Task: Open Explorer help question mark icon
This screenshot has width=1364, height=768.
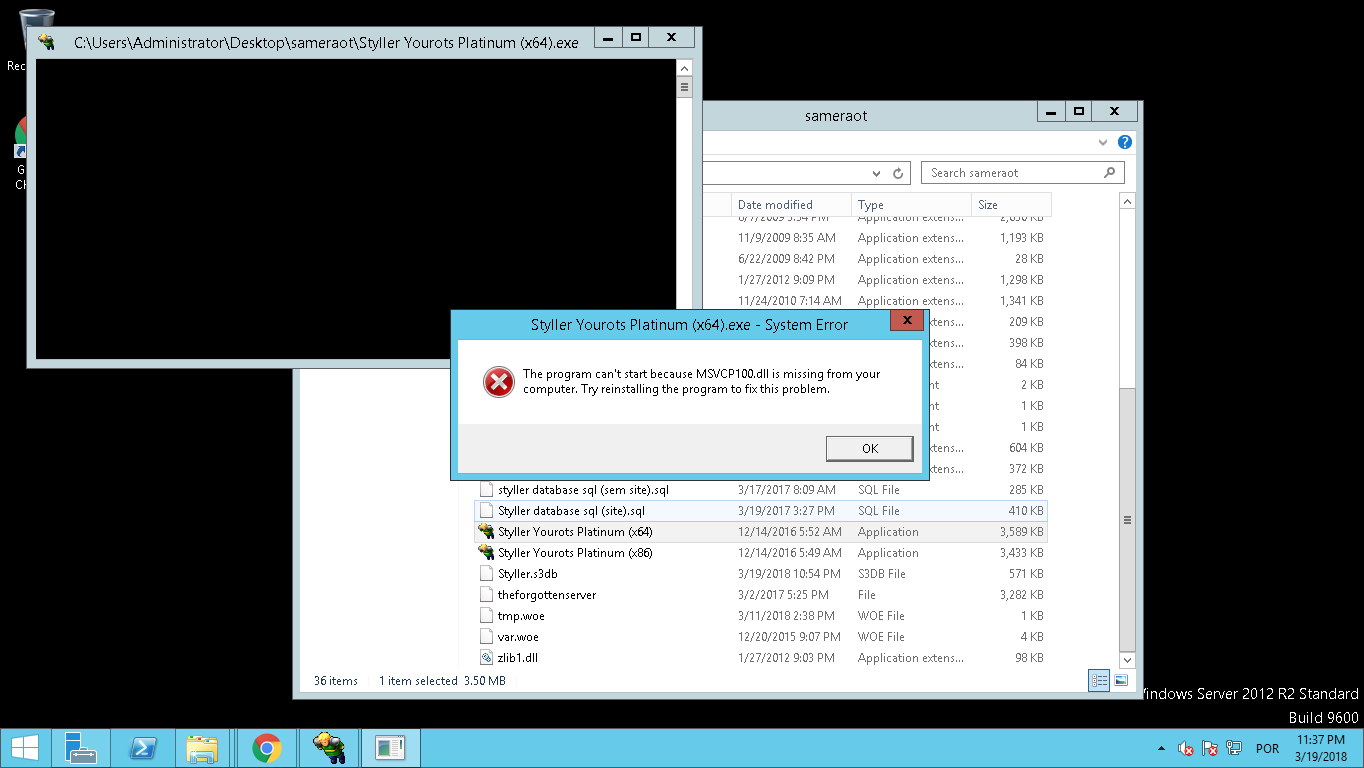Action: pyautogui.click(x=1125, y=142)
